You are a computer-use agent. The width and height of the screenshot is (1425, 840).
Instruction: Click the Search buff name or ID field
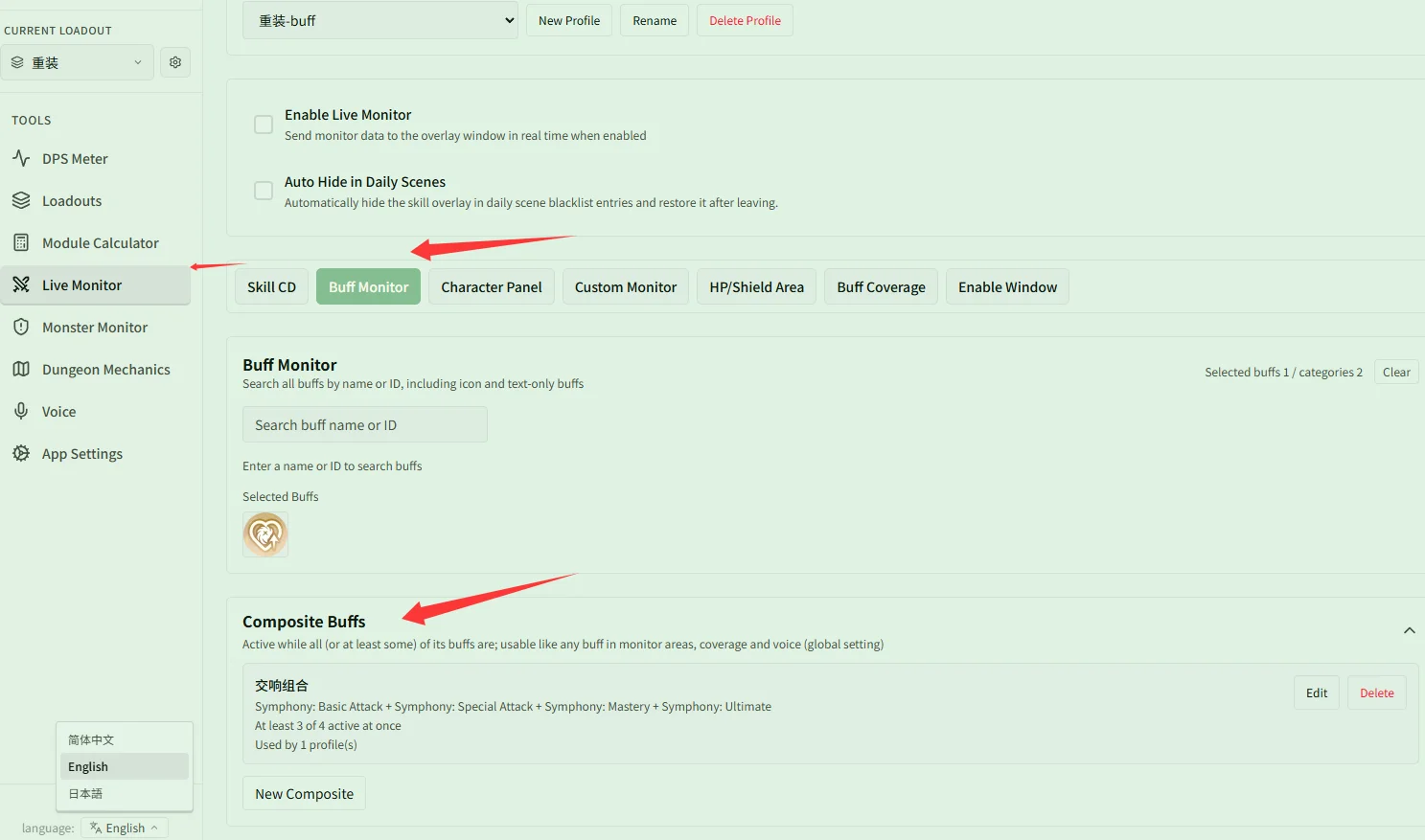click(365, 424)
